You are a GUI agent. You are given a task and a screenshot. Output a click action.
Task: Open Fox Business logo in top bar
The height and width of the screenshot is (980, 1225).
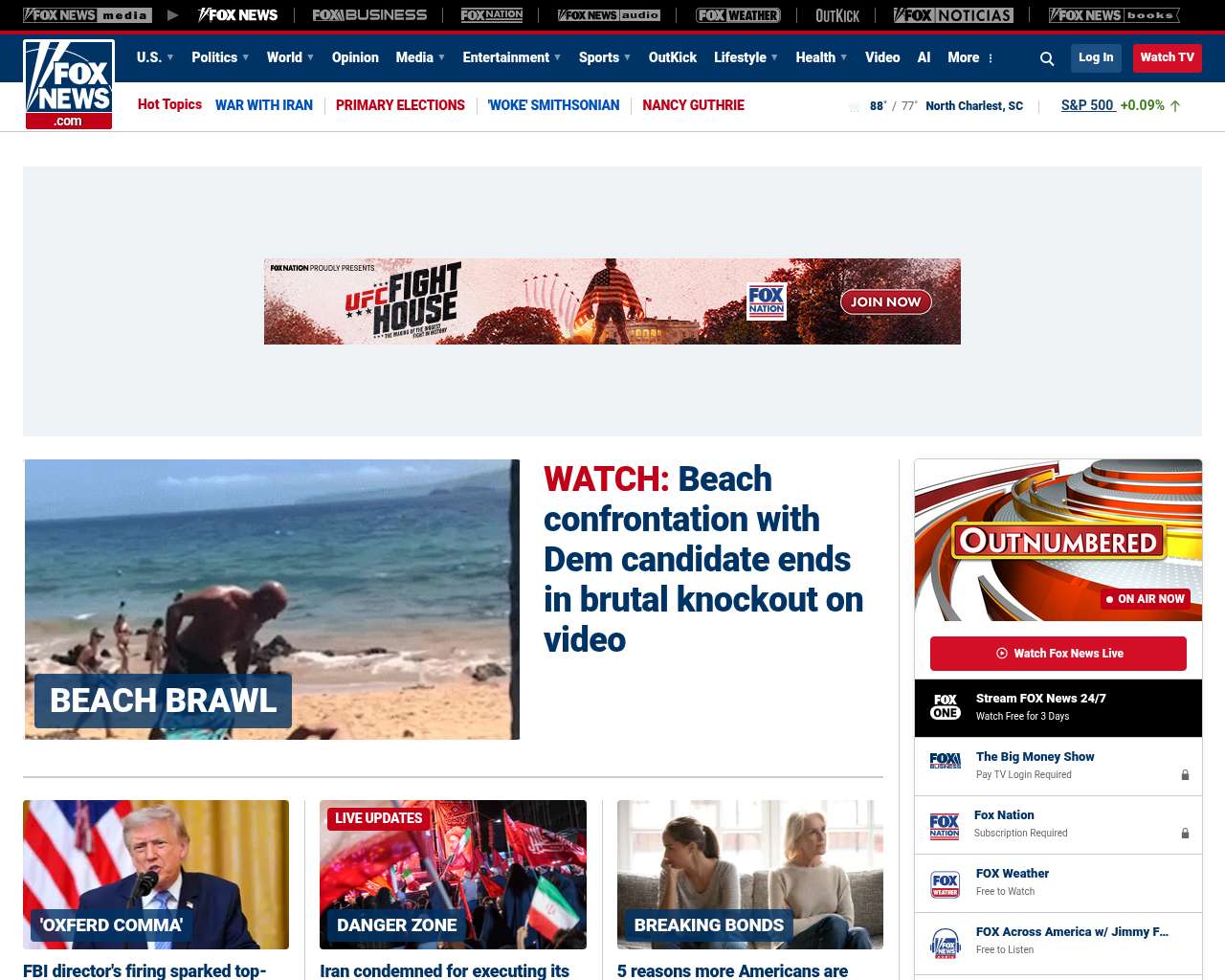[369, 15]
